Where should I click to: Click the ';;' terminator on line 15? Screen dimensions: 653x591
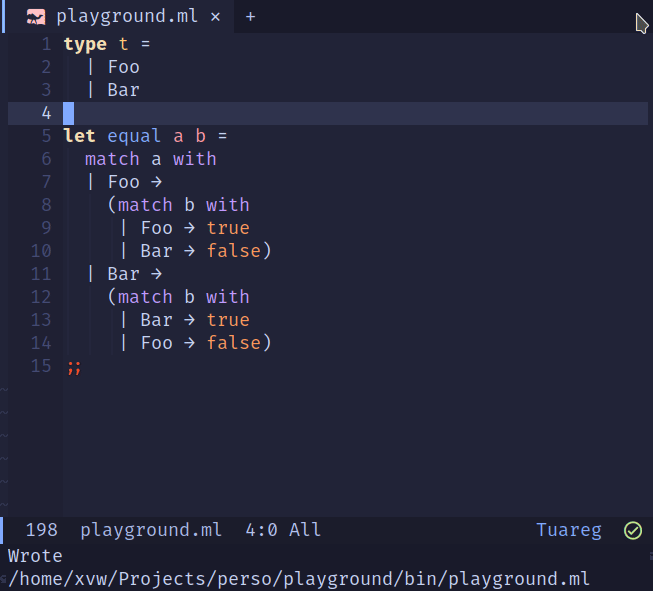(74, 366)
